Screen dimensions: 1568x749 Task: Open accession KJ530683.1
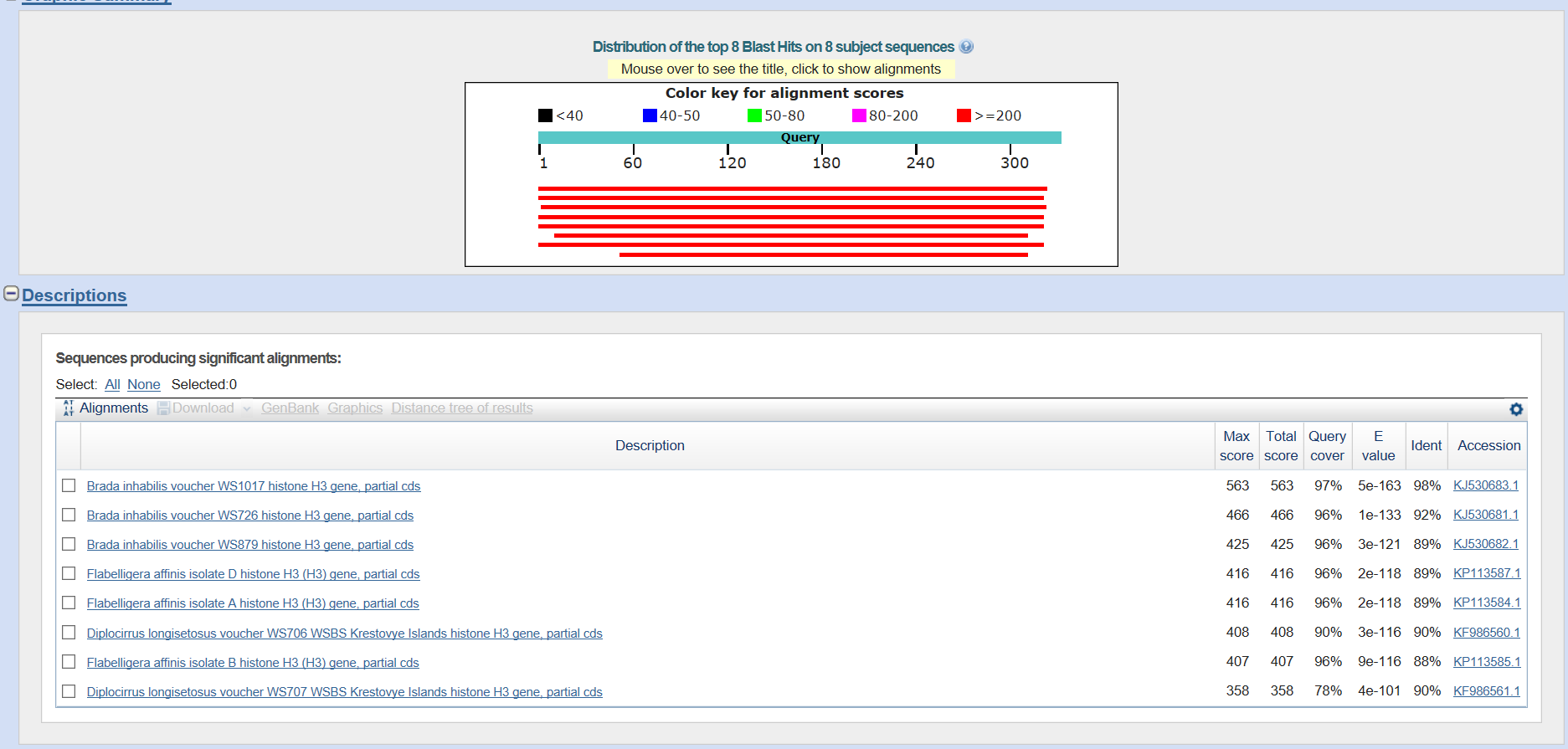1485,486
